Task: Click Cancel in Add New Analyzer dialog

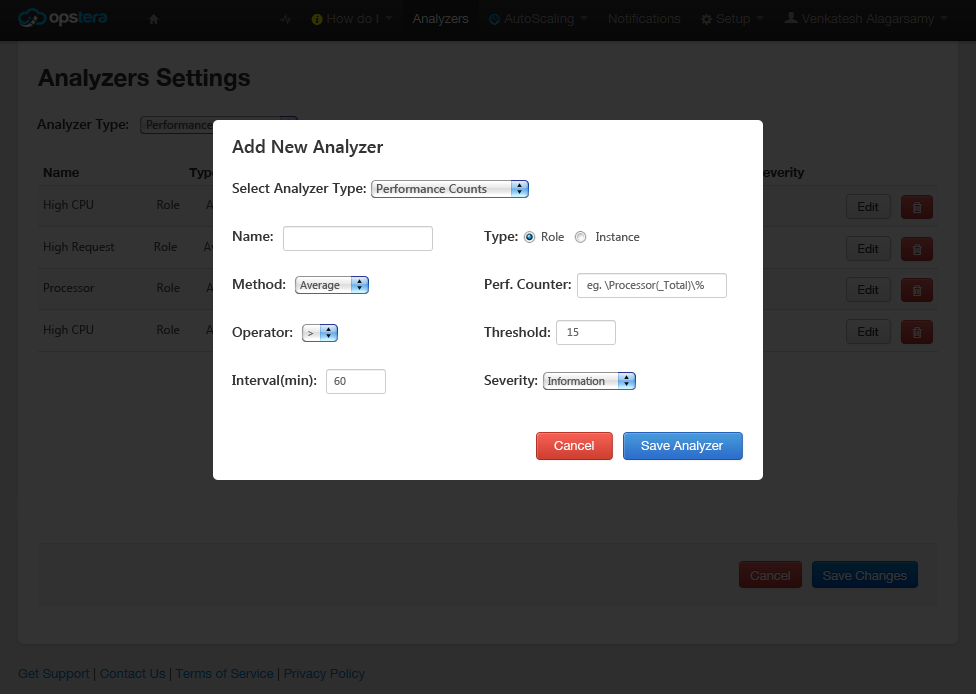Action: tap(574, 446)
